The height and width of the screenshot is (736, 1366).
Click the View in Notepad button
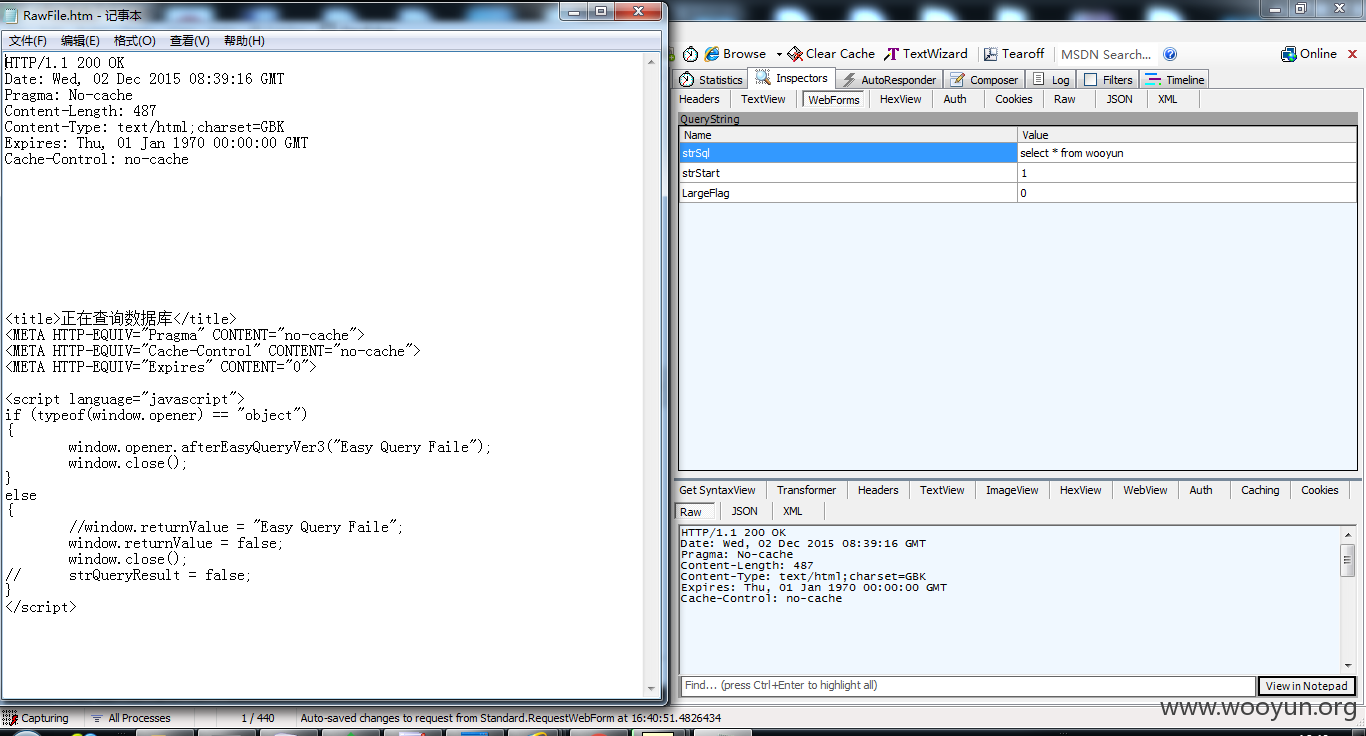click(1306, 686)
